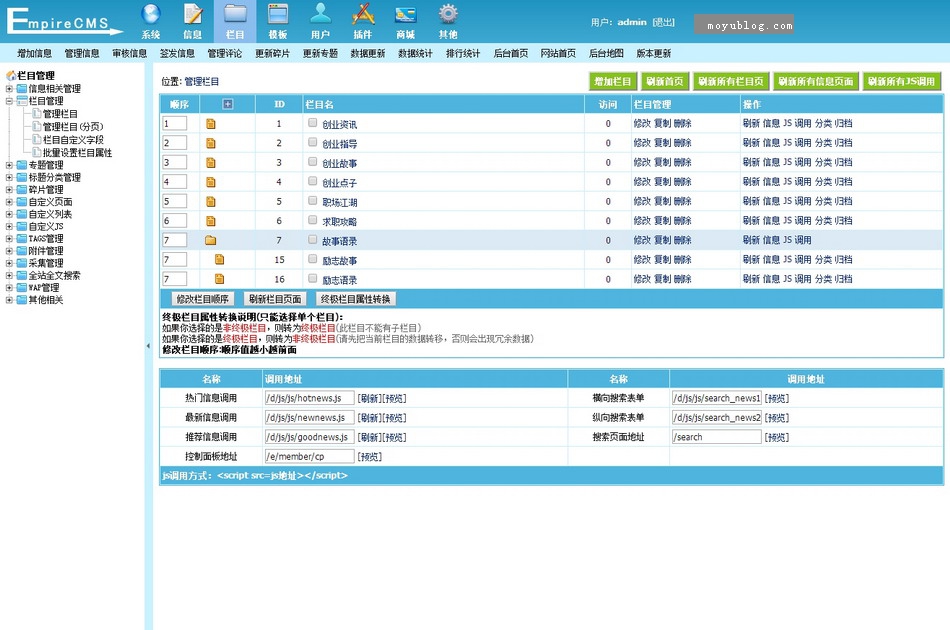The width and height of the screenshot is (950, 630).
Task: Open 批量设置栏目属性 in the sidebar tree
Action: coord(78,153)
